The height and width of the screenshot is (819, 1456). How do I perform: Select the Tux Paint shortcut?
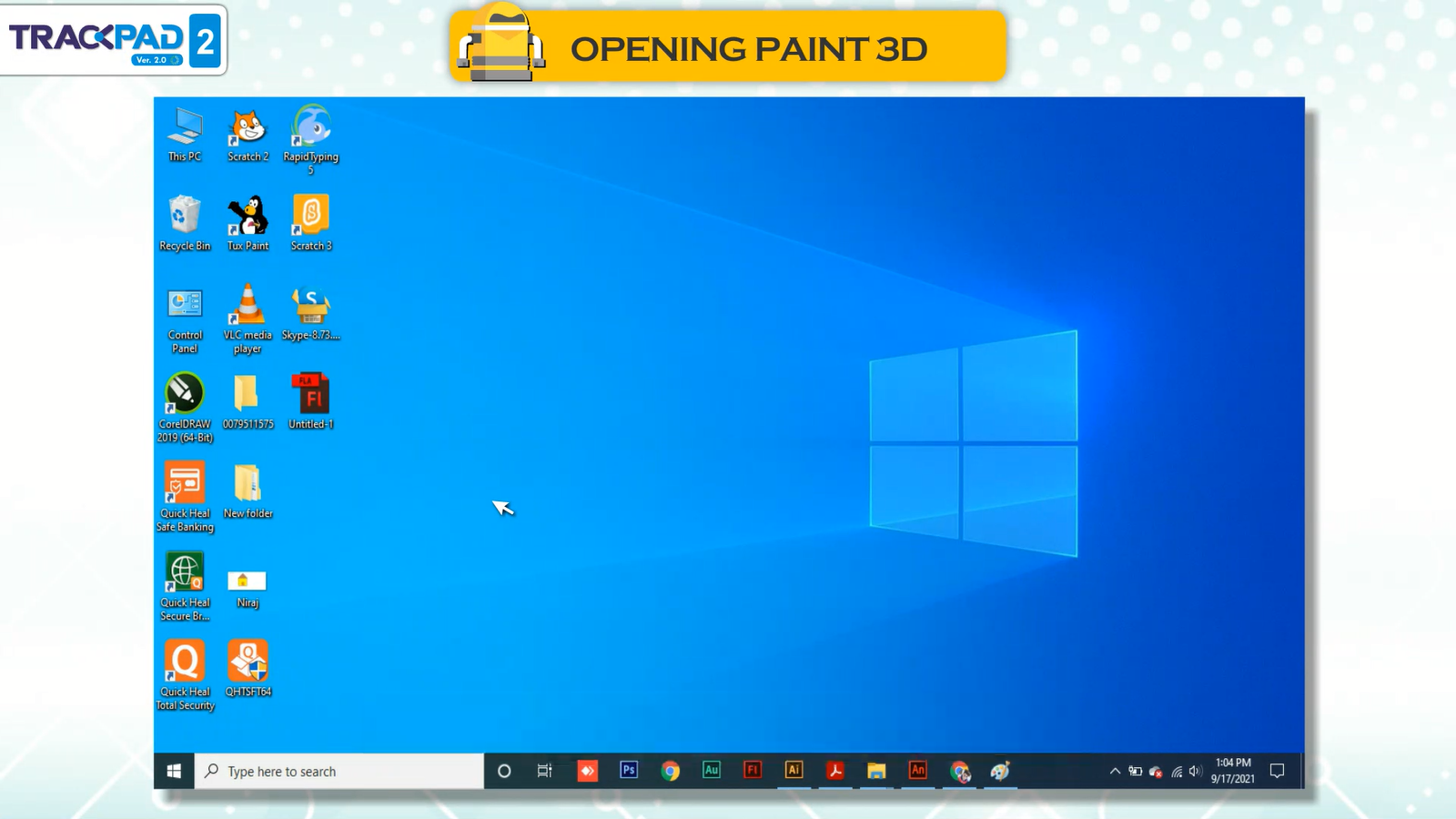(x=248, y=223)
